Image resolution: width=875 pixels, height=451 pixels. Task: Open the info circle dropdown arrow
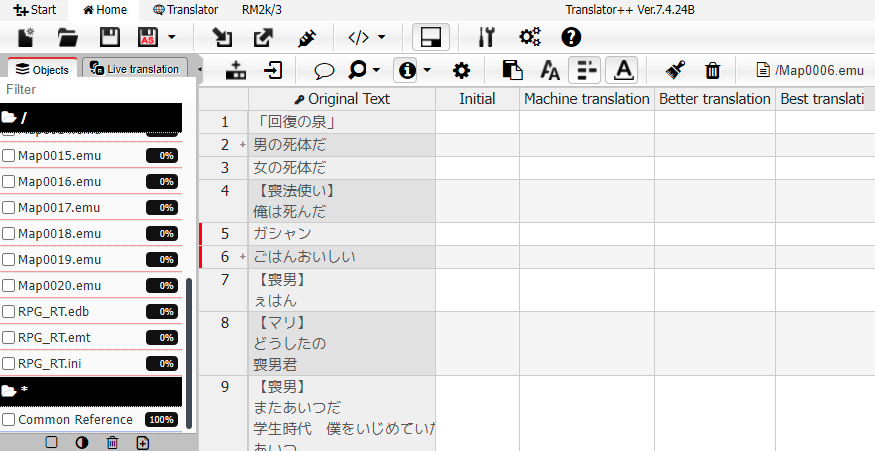427,70
